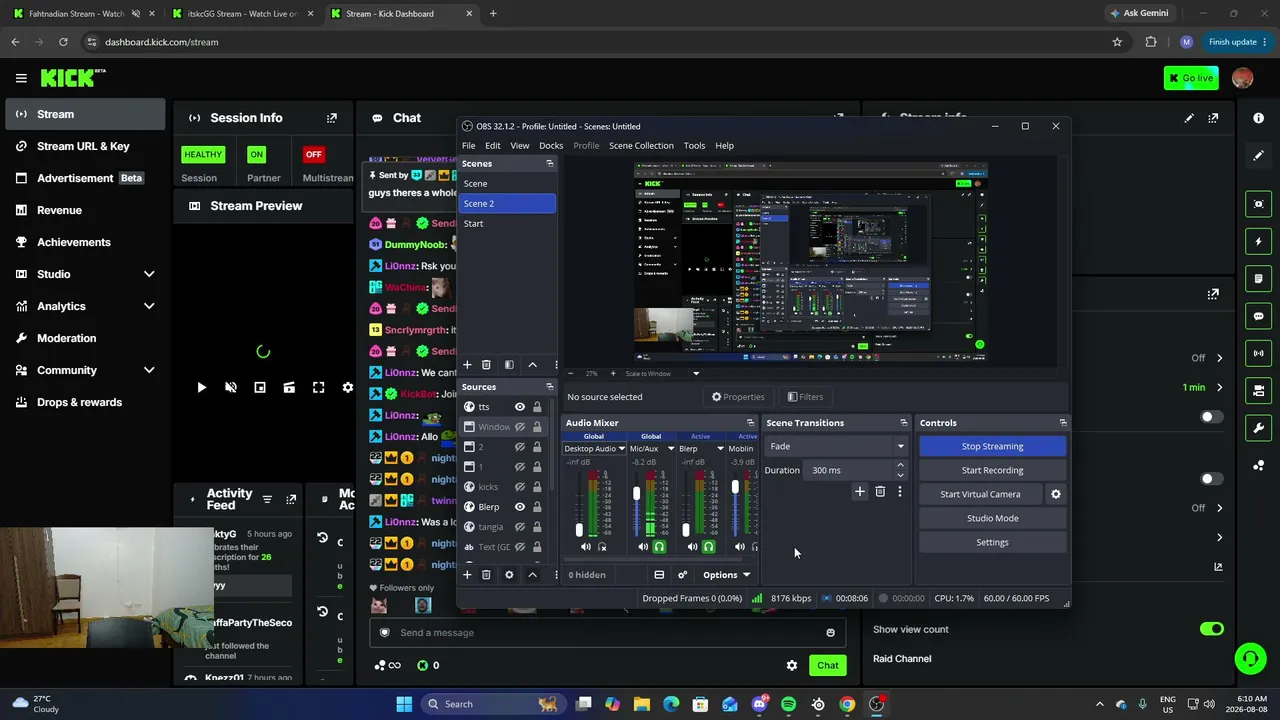Mute the Desktop Audio channel

pyautogui.click(x=586, y=547)
